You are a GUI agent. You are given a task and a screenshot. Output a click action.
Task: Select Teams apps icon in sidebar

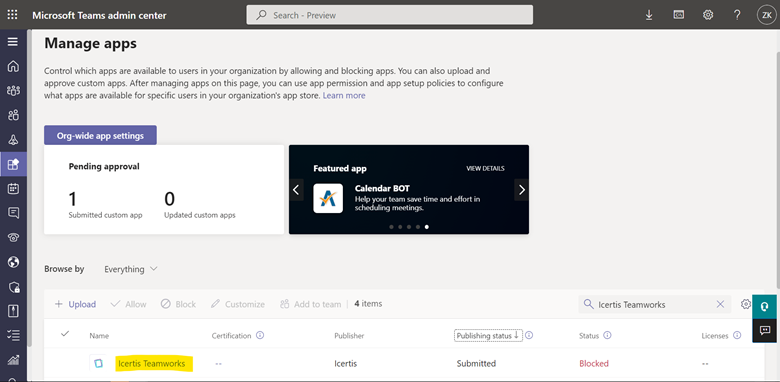(13, 164)
